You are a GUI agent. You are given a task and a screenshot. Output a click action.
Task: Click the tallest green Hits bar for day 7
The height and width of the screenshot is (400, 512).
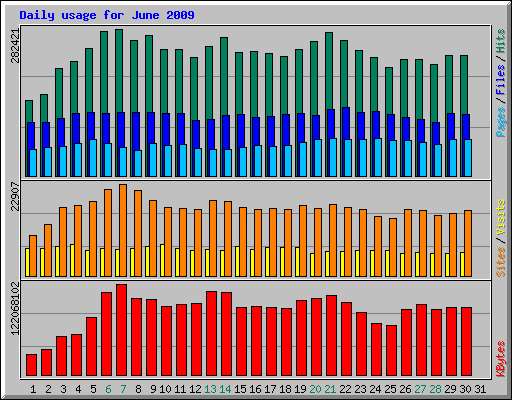point(119,70)
